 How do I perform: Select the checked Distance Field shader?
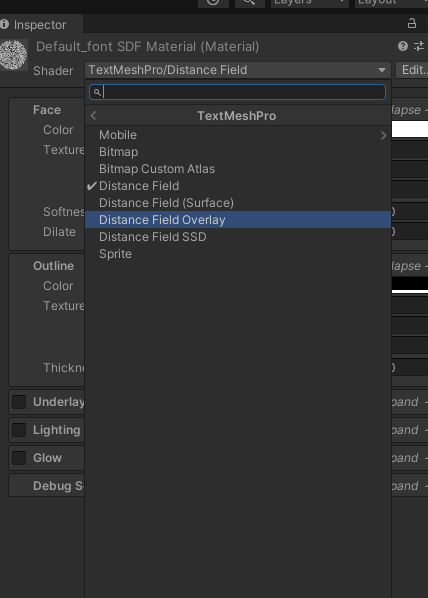point(238,186)
